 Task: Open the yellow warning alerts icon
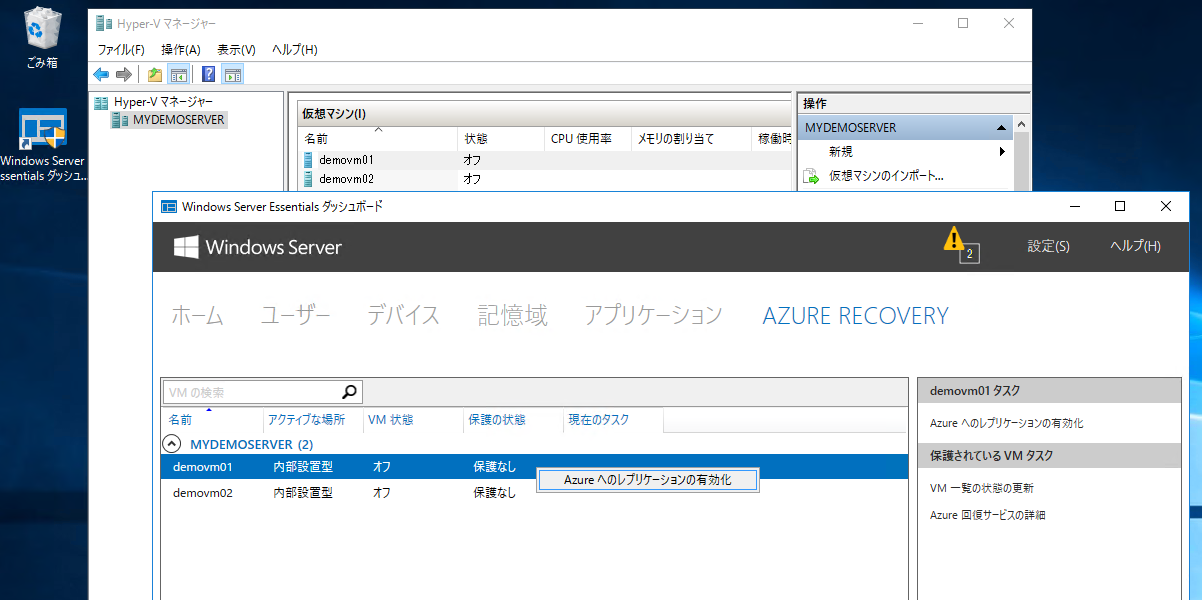pyautogui.click(x=955, y=240)
